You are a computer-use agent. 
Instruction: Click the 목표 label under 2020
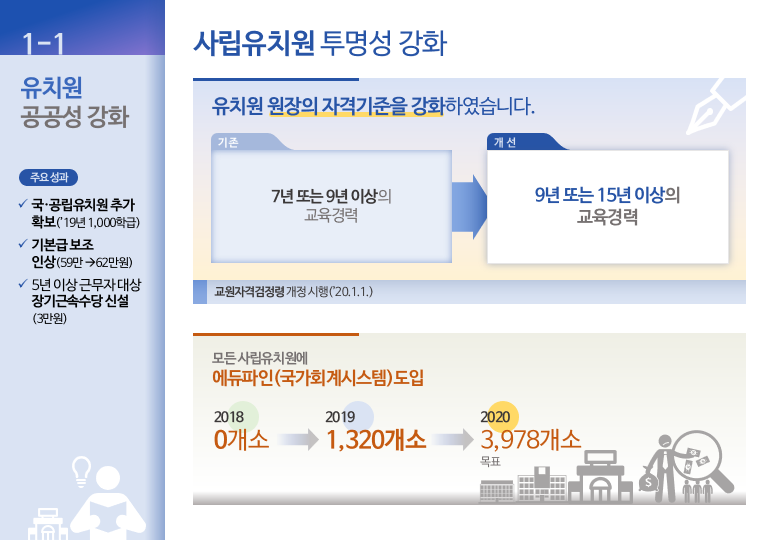click(x=490, y=462)
